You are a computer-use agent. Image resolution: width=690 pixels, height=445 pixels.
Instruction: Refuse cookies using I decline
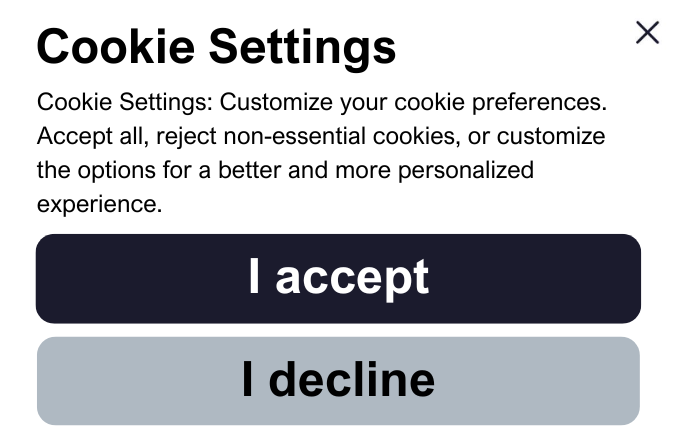(x=338, y=381)
